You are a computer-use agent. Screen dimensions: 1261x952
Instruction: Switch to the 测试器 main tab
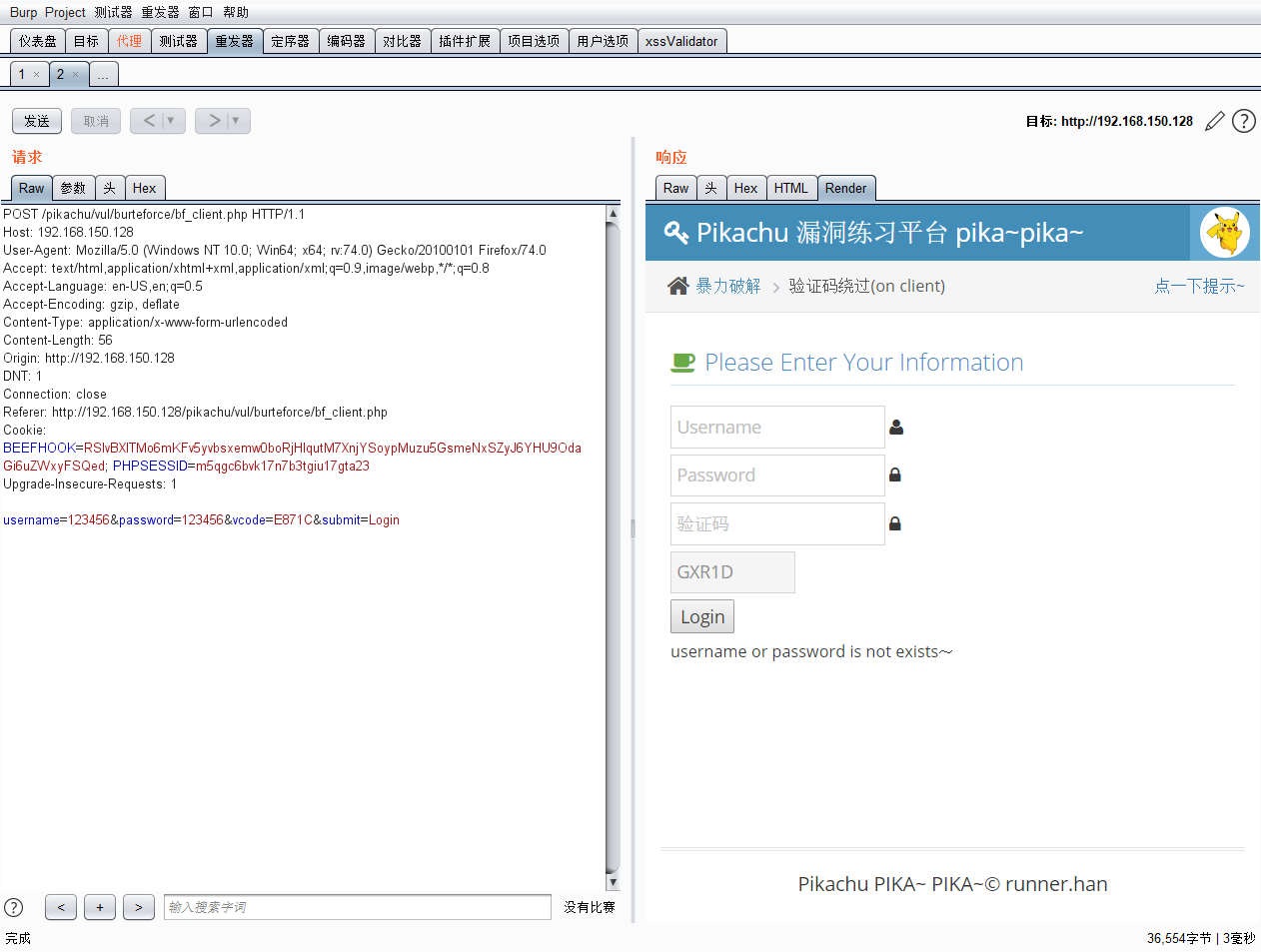178,41
